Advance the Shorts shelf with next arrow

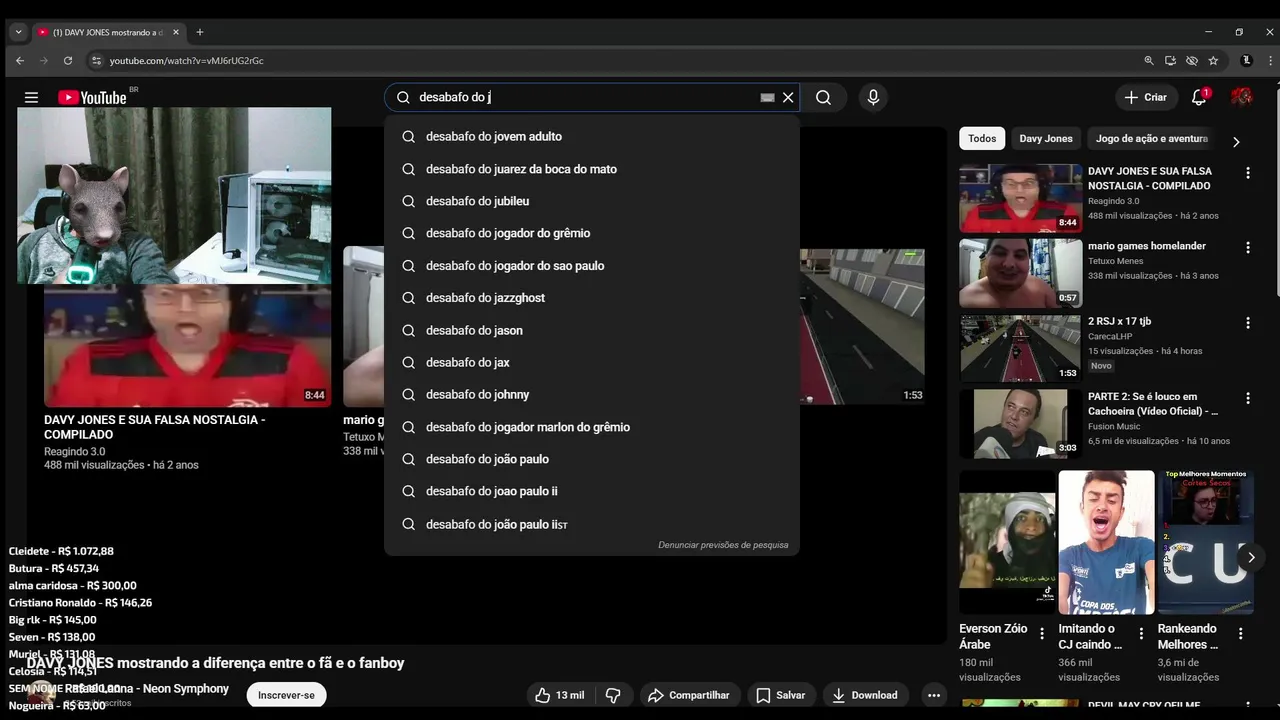tap(1251, 557)
